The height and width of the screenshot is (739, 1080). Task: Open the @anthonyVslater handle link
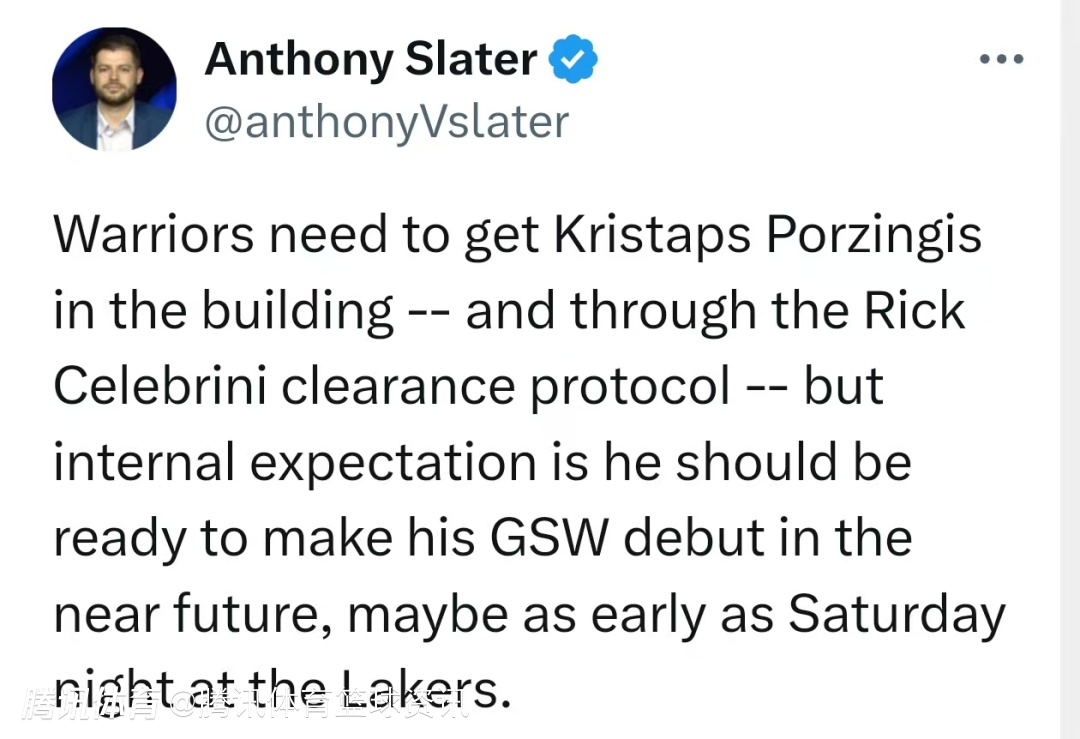[386, 122]
